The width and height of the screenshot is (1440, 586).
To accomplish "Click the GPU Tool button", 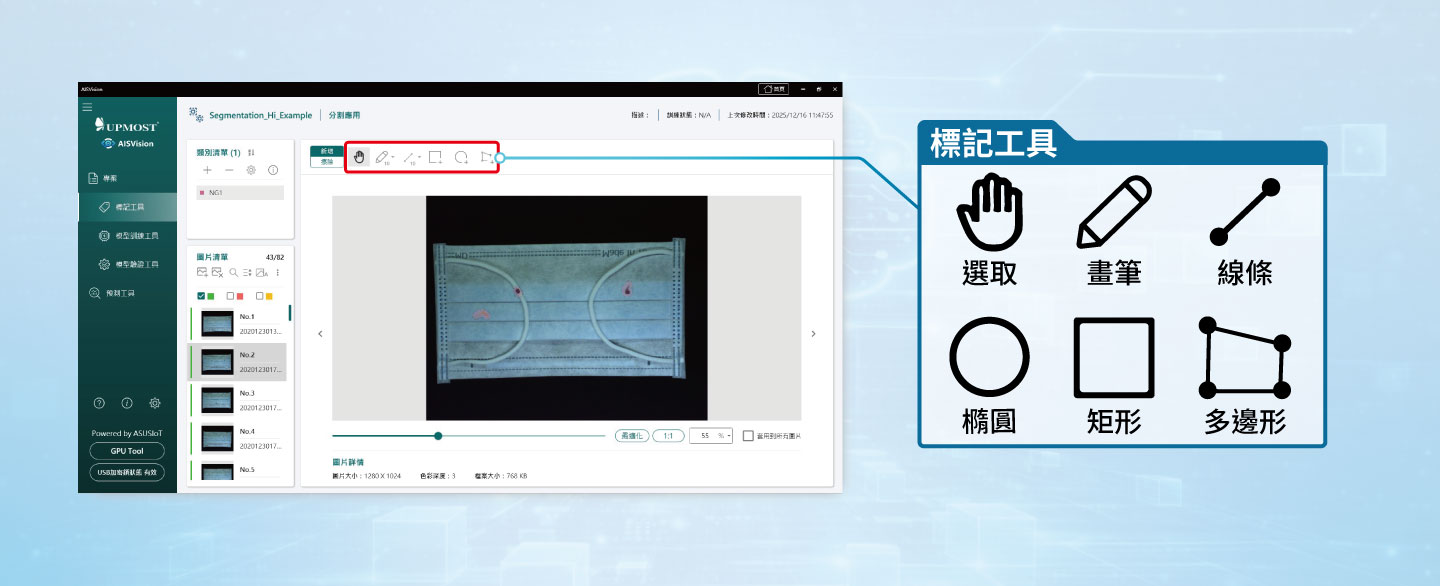I will click(127, 451).
